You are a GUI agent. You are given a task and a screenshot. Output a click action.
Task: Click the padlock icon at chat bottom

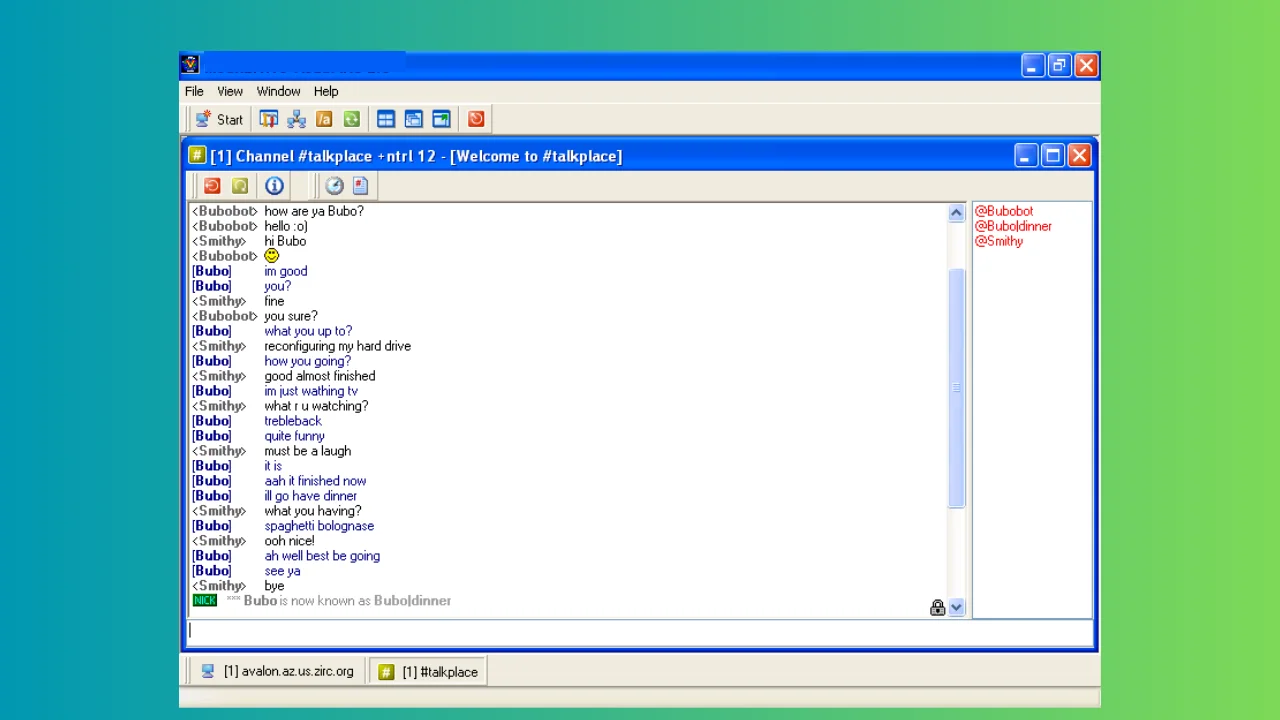937,607
